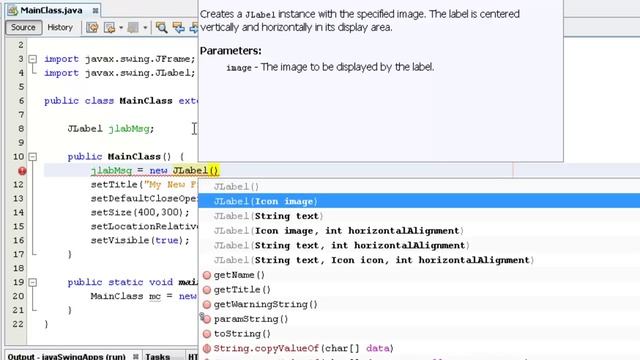This screenshot has height=360, width=640.
Task: Click the image parameter description in Javadoc
Action: coord(330,67)
